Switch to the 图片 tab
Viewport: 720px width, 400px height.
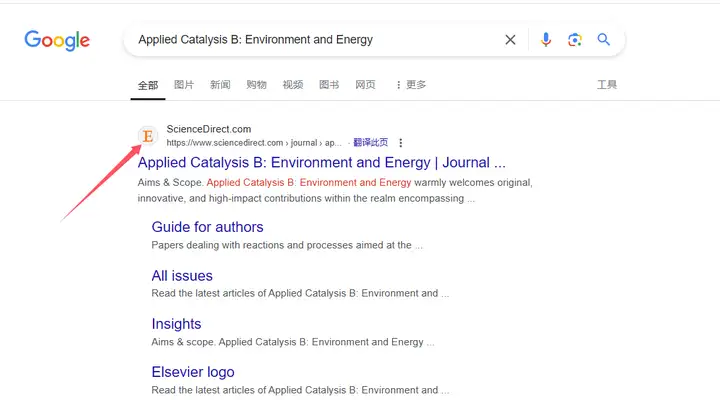[184, 85]
